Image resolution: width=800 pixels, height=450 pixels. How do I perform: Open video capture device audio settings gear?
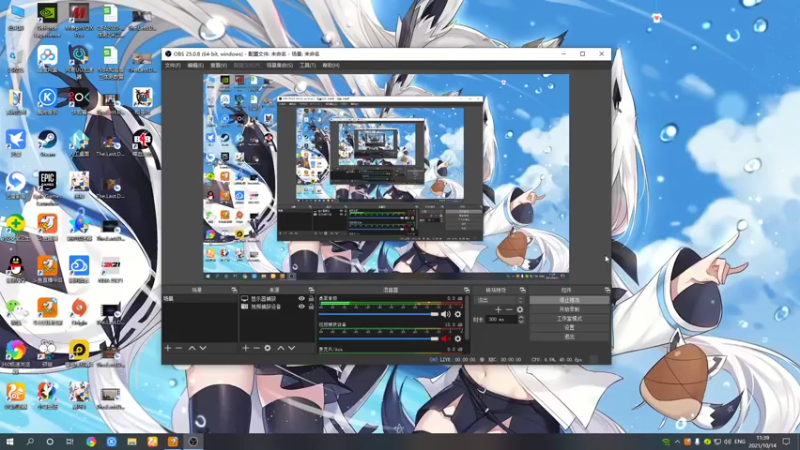[x=458, y=339]
